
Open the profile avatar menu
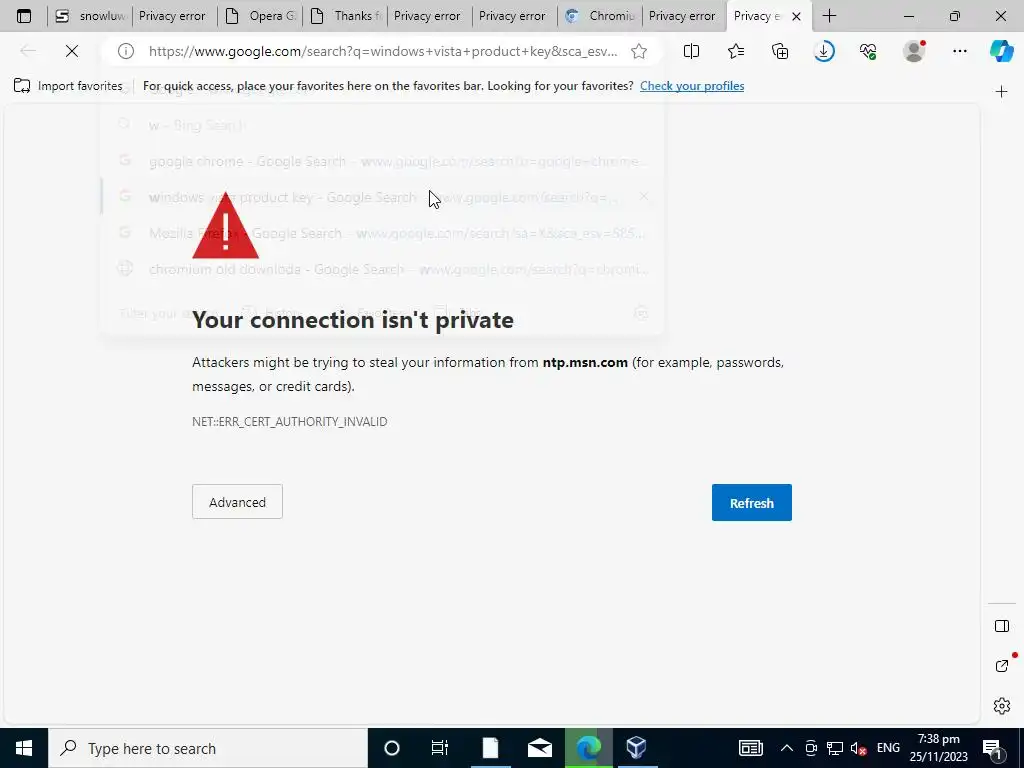click(x=914, y=51)
